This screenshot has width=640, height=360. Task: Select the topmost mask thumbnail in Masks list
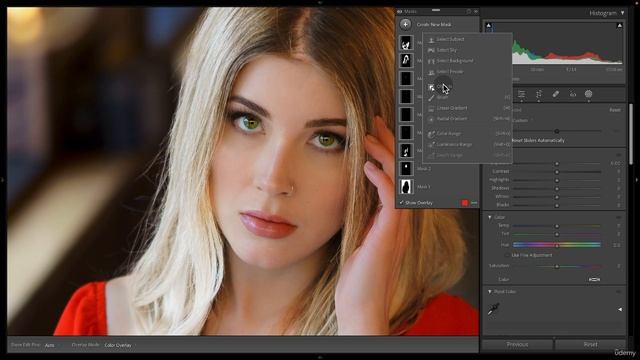[406, 43]
